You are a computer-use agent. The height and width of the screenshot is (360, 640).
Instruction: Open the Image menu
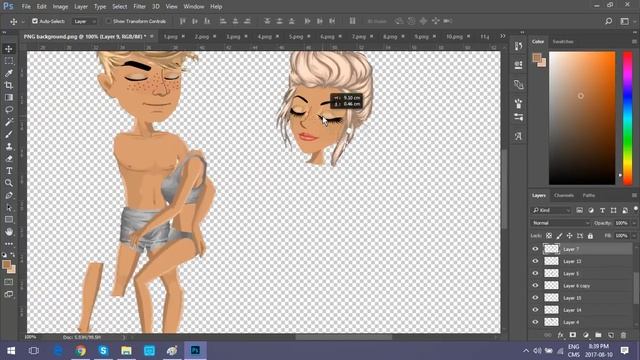(x=60, y=7)
